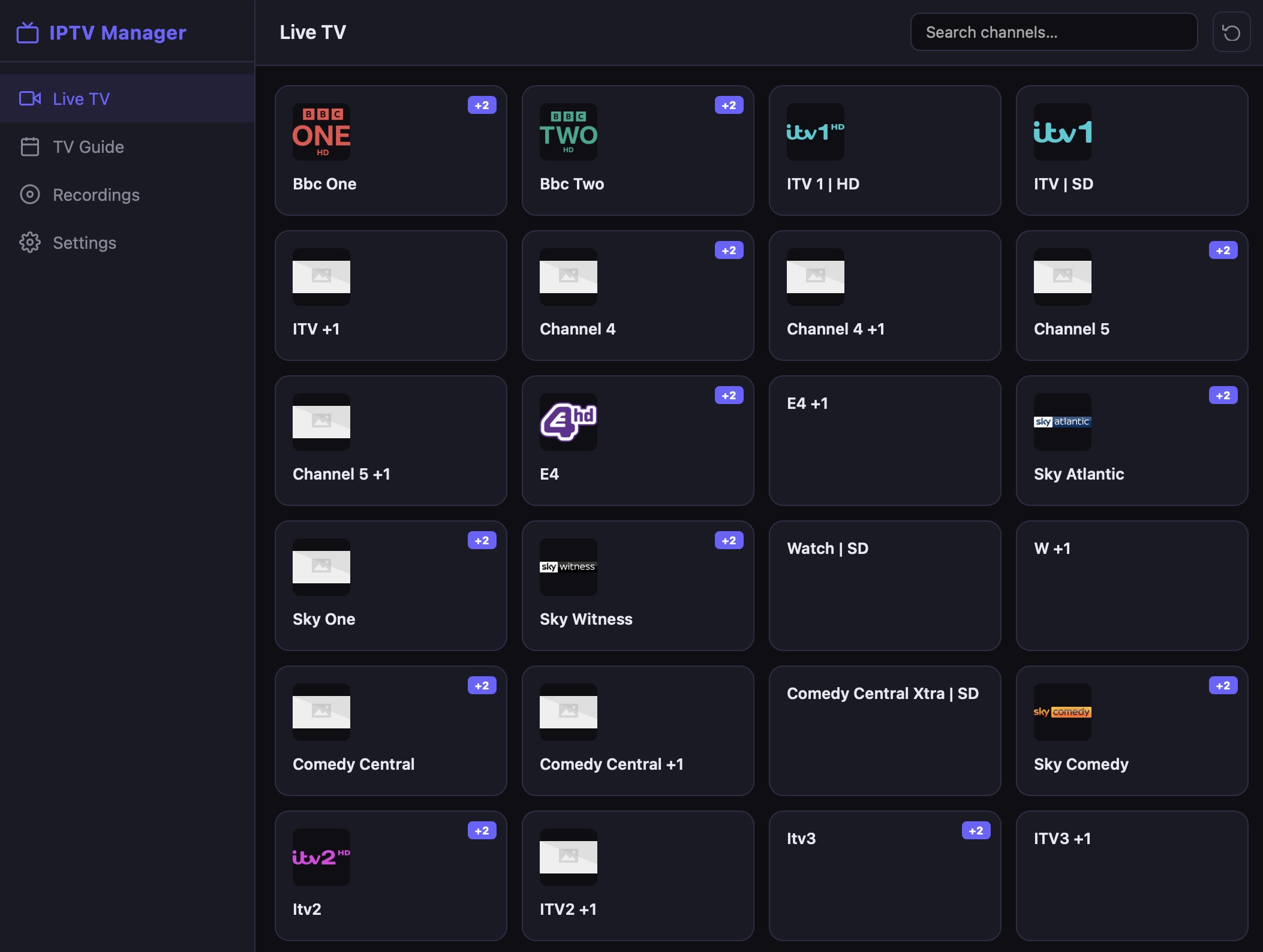
Task: Expand +2 variants on Channel 5
Action: [x=1223, y=251]
